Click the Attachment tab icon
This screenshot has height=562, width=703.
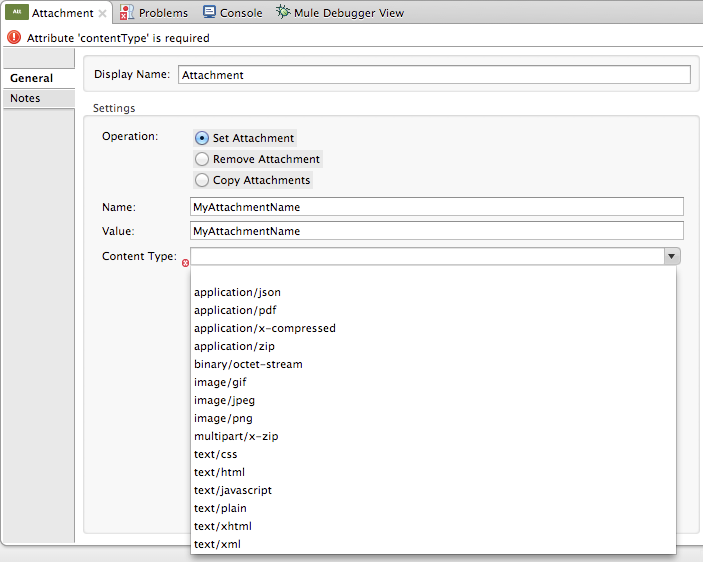click(17, 13)
